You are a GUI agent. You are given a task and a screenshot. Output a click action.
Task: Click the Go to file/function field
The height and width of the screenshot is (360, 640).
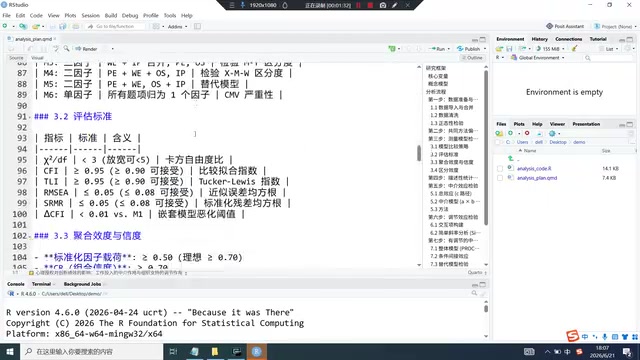point(116,26)
